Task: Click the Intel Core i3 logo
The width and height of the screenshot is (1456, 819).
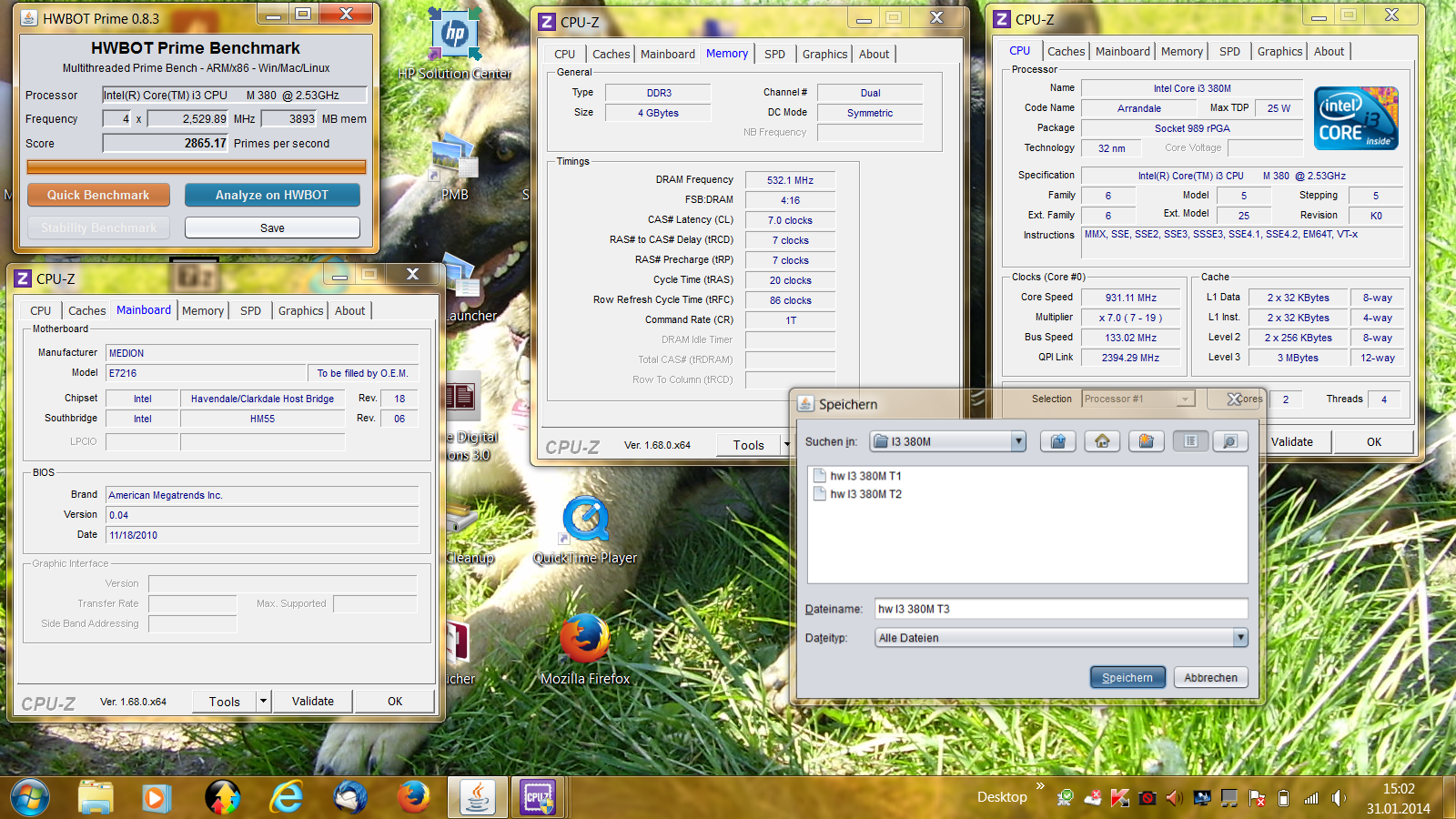Action: click(x=1356, y=118)
